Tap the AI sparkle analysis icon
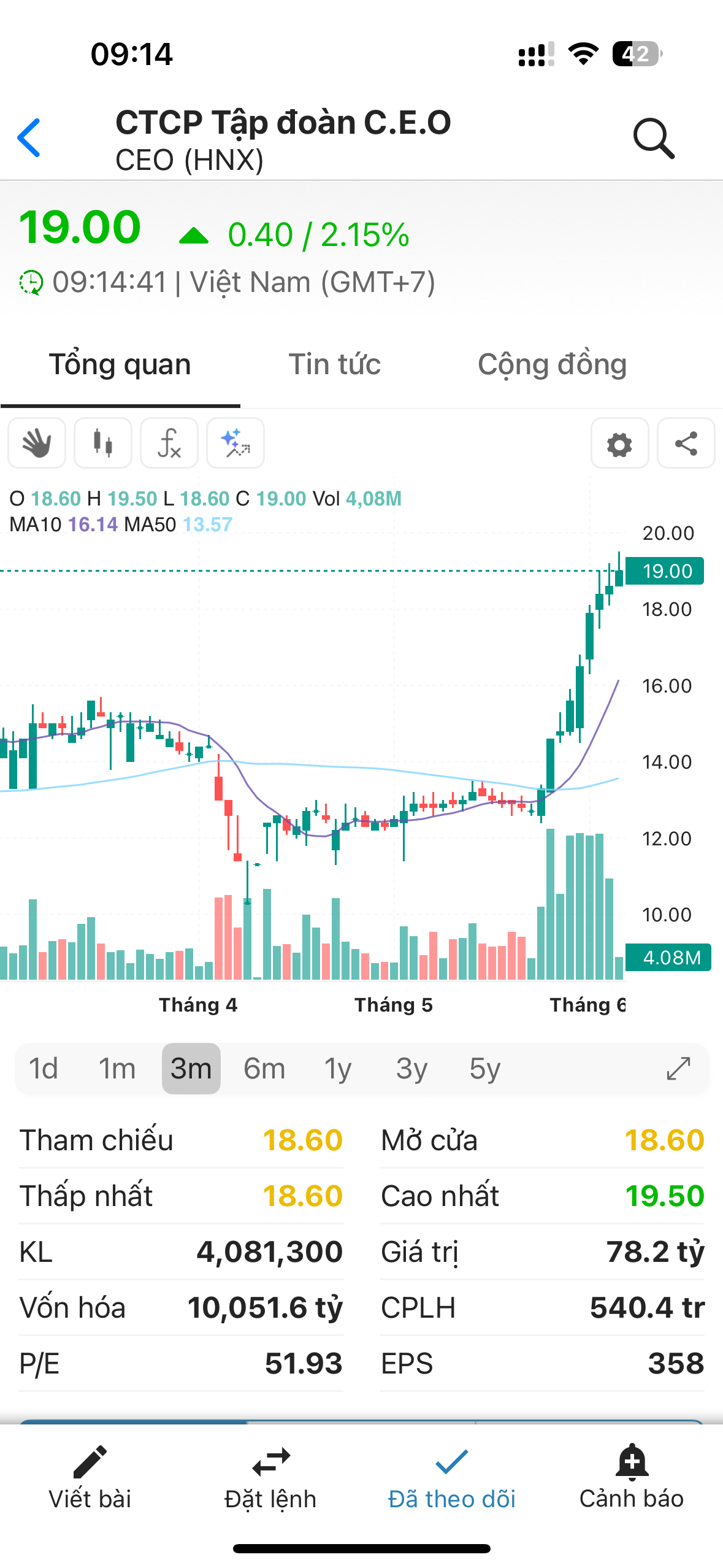The width and height of the screenshot is (723, 1568). (235, 443)
